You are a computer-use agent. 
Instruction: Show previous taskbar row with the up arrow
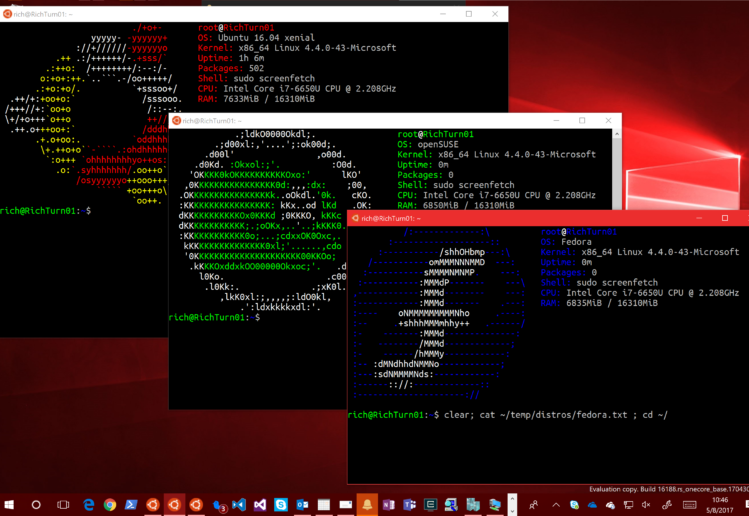(512, 499)
